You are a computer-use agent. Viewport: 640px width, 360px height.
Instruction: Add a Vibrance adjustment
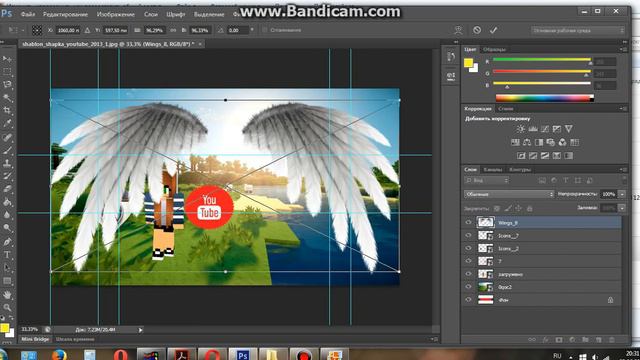[569, 129]
